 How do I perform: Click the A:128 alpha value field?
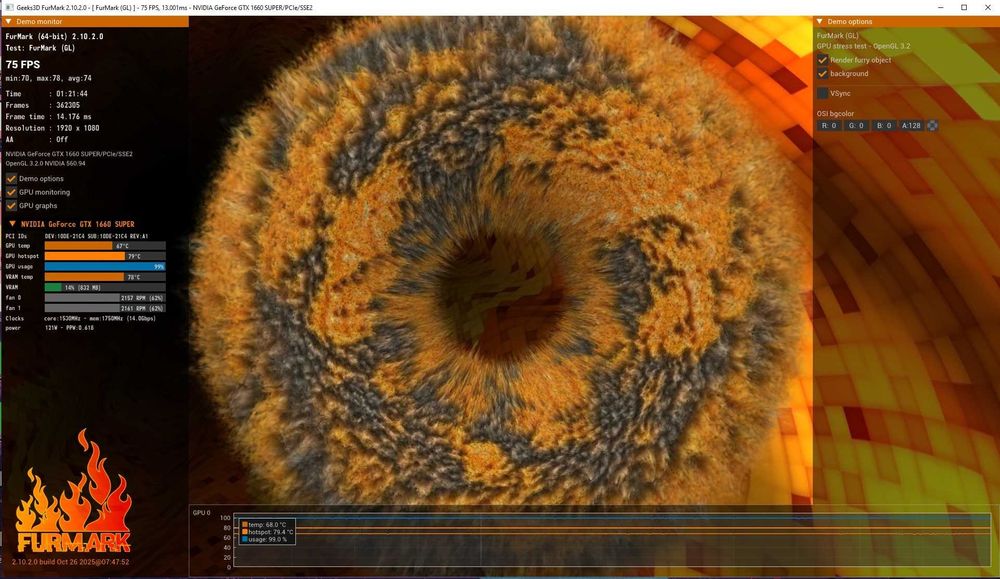tap(911, 126)
